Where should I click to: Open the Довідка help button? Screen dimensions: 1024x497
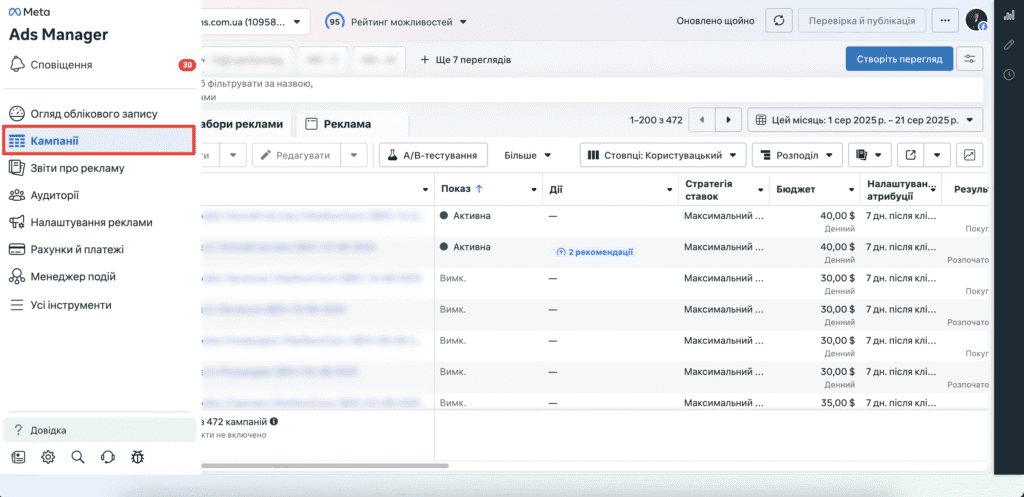(99, 430)
